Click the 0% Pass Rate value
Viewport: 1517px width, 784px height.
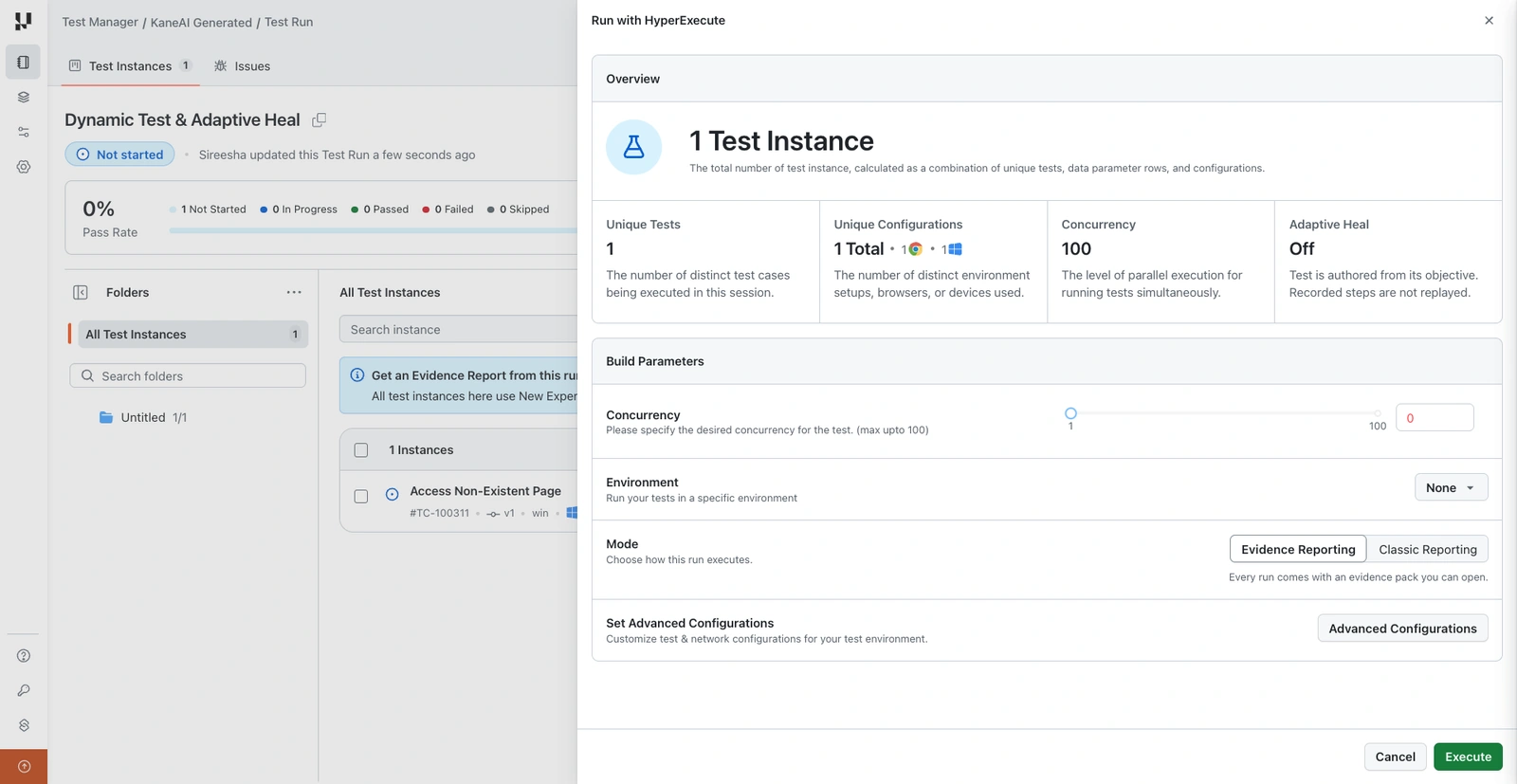(99, 209)
